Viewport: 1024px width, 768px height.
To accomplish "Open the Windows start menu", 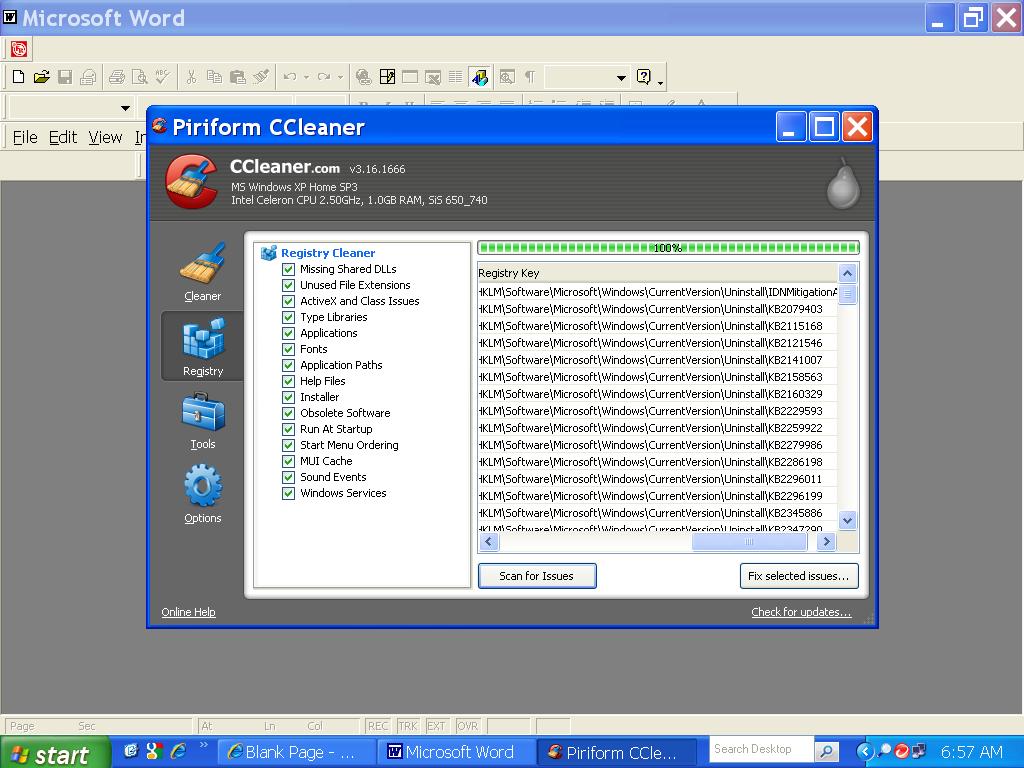I will pos(55,752).
